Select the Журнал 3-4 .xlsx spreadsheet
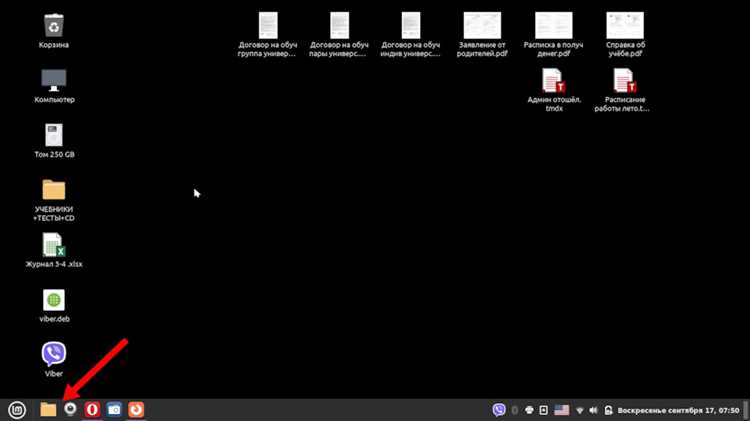 [x=54, y=250]
